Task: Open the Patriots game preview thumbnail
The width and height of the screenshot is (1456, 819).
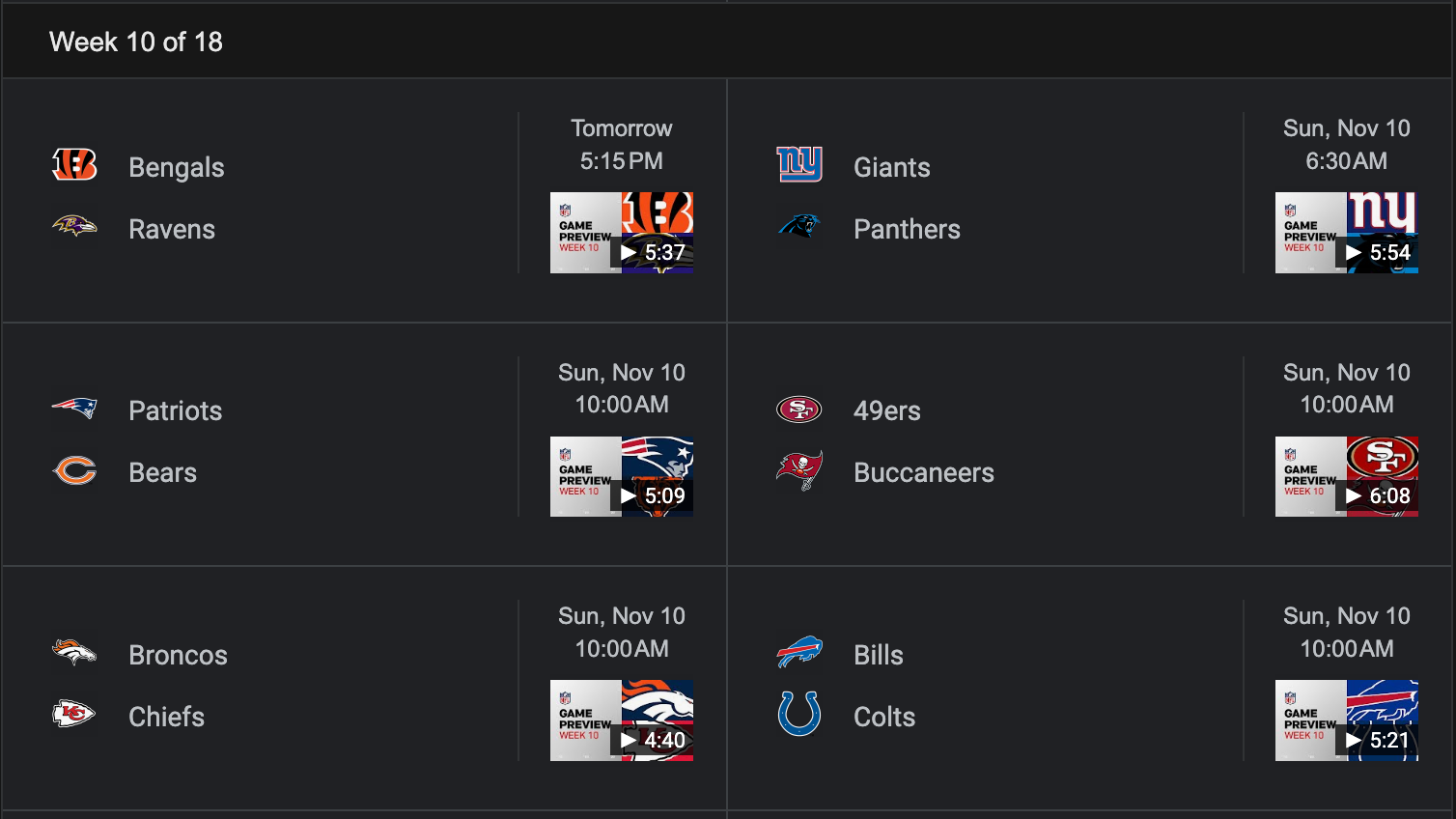Action: click(621, 476)
